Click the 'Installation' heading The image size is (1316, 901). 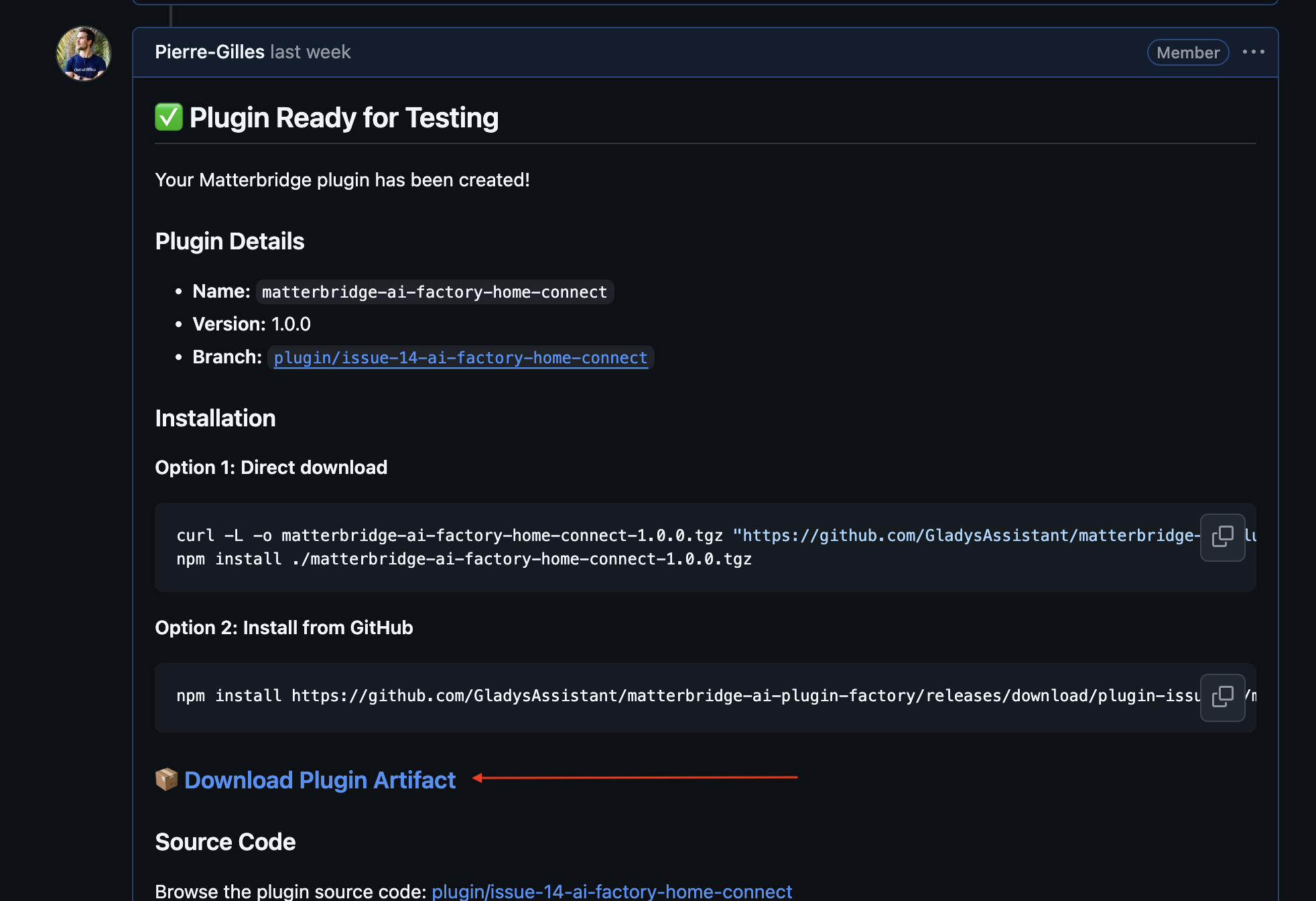[215, 418]
